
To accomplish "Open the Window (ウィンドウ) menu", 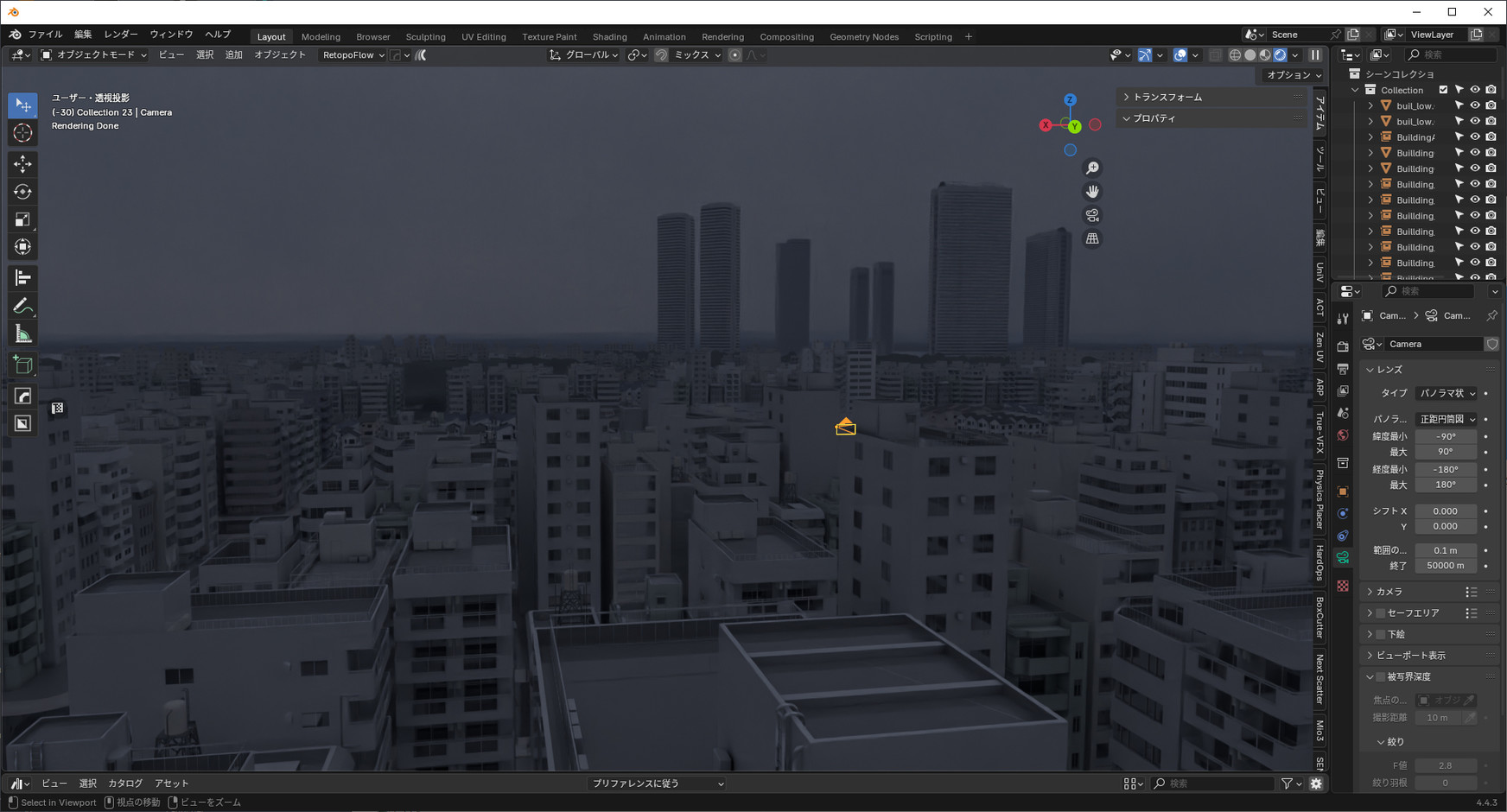I will tap(171, 35).
